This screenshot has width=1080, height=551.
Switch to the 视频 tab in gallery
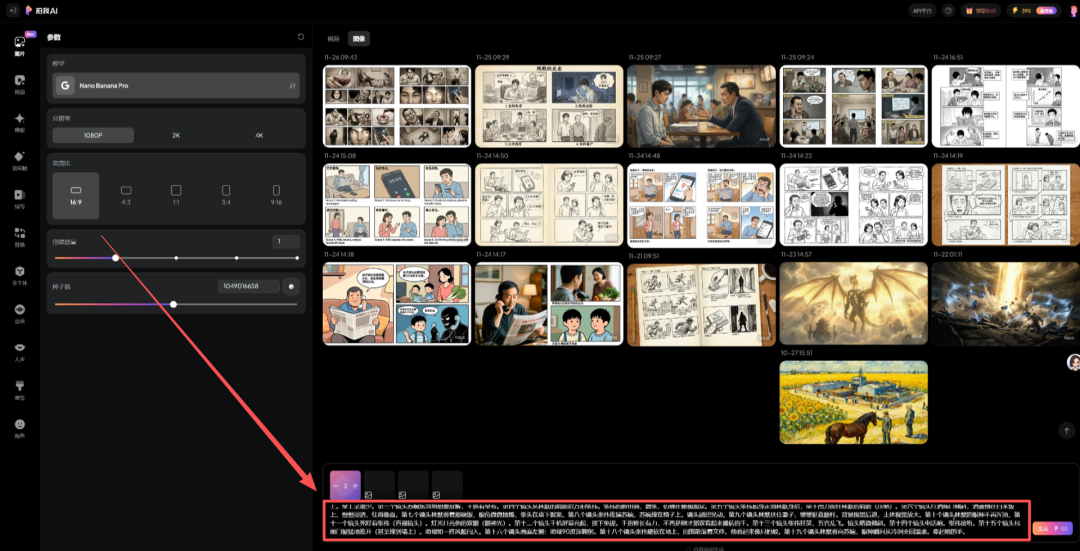tap(334, 38)
